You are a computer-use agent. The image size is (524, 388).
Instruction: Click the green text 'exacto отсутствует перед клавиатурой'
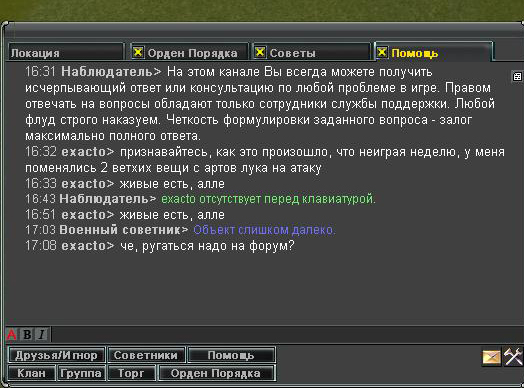click(x=268, y=199)
